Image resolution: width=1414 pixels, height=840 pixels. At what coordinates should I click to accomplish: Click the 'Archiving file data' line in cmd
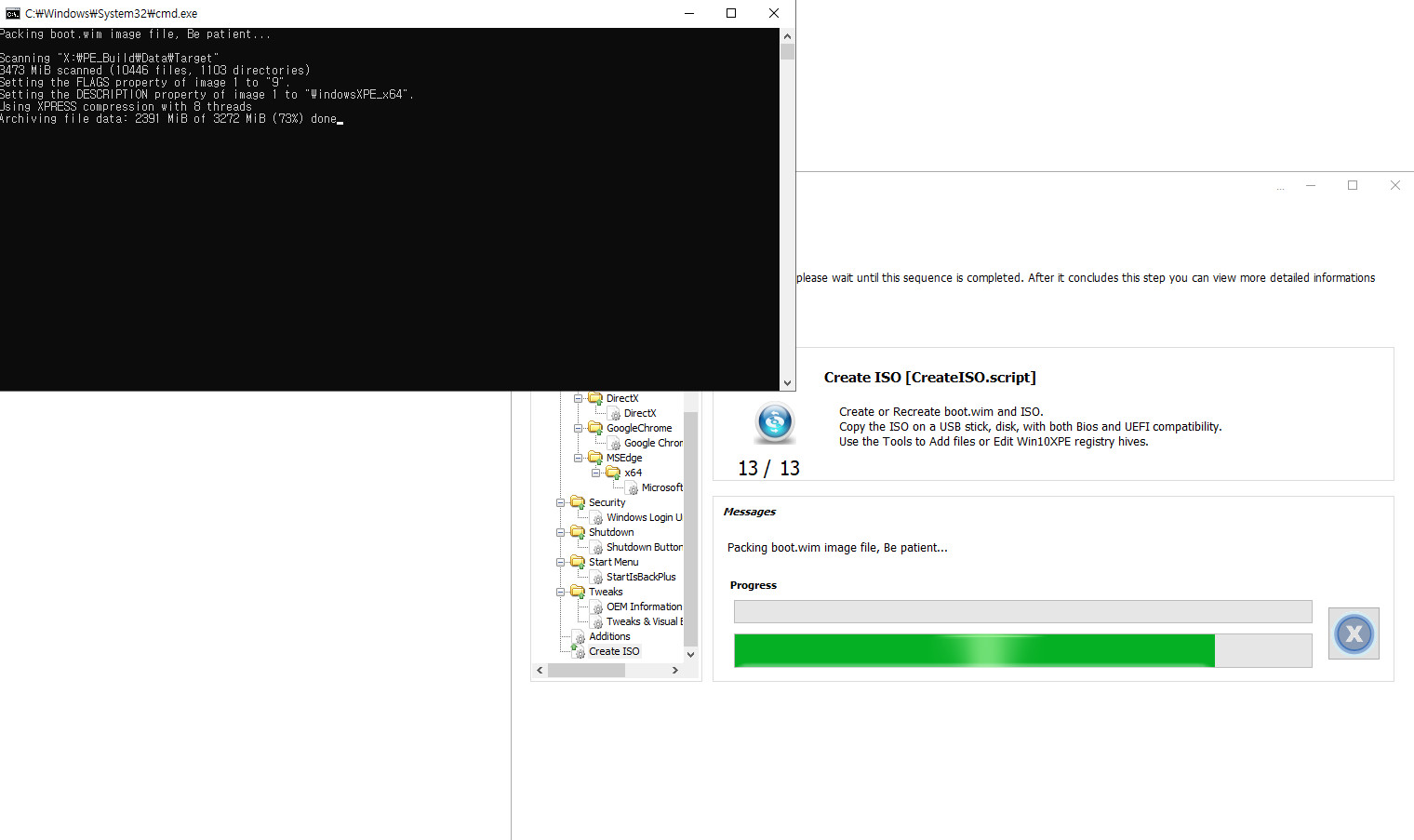coord(168,119)
